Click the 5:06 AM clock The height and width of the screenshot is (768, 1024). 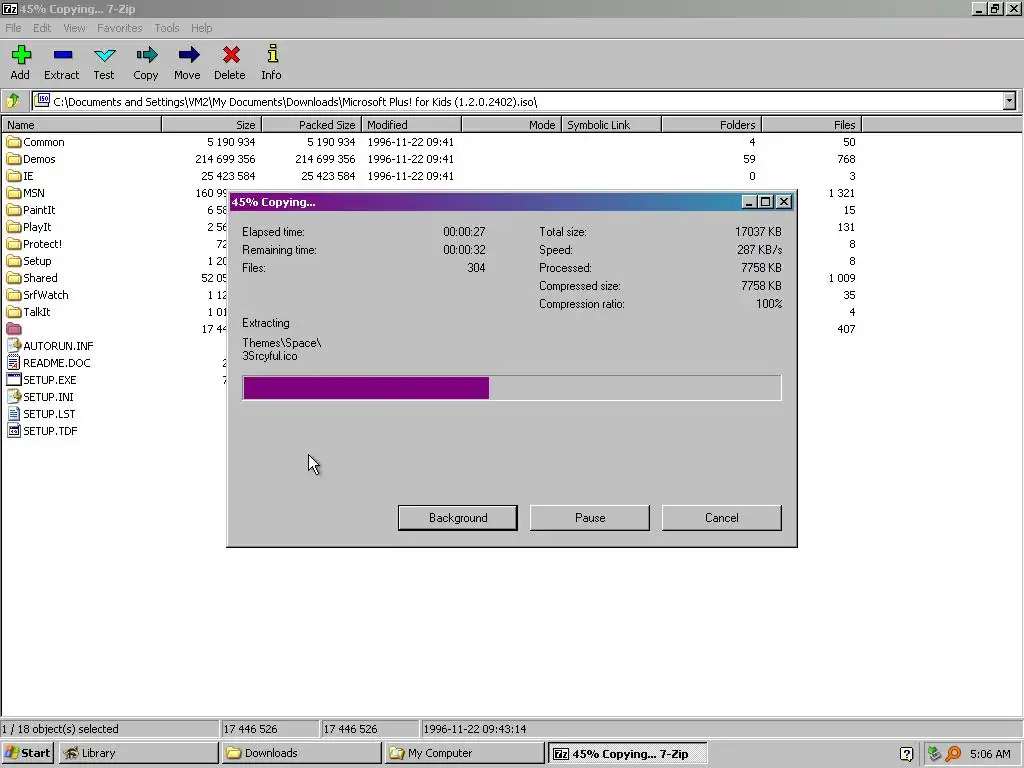[990, 754]
